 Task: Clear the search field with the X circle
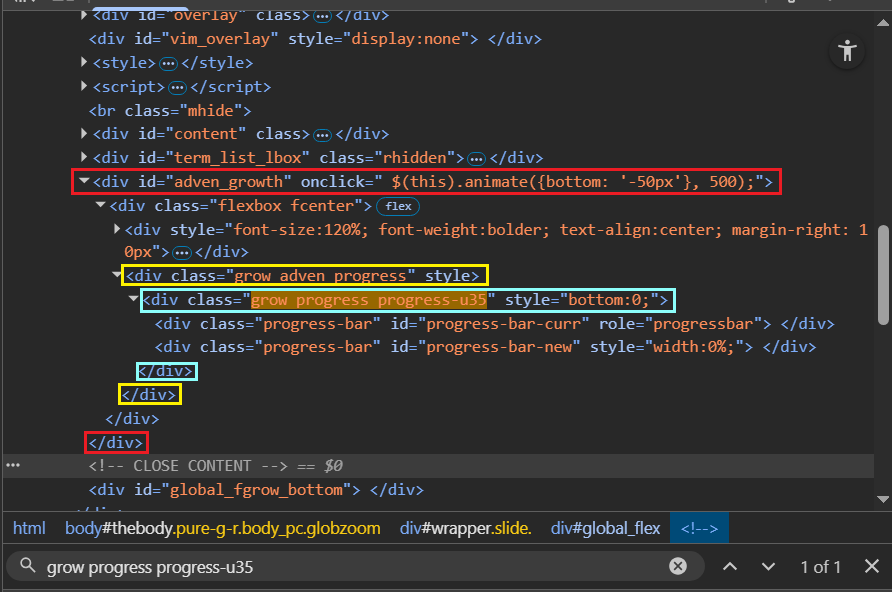[678, 567]
